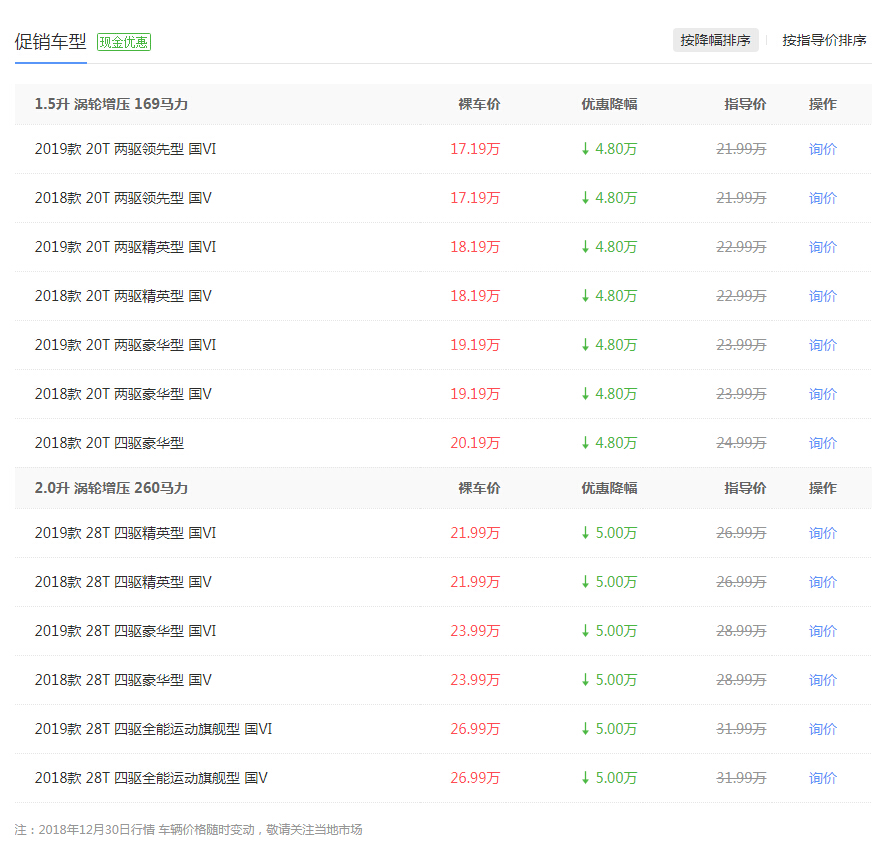The width and height of the screenshot is (872, 854).
Task: Select model name 2018款 28T 四驱精英型 国V
Action: click(123, 582)
